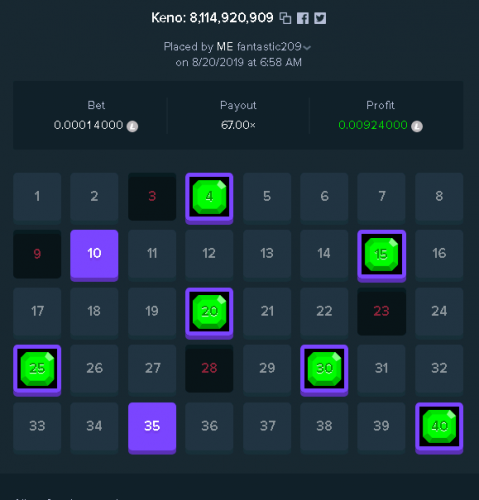Pick Keno number 7
The image size is (479, 500).
coord(382,198)
